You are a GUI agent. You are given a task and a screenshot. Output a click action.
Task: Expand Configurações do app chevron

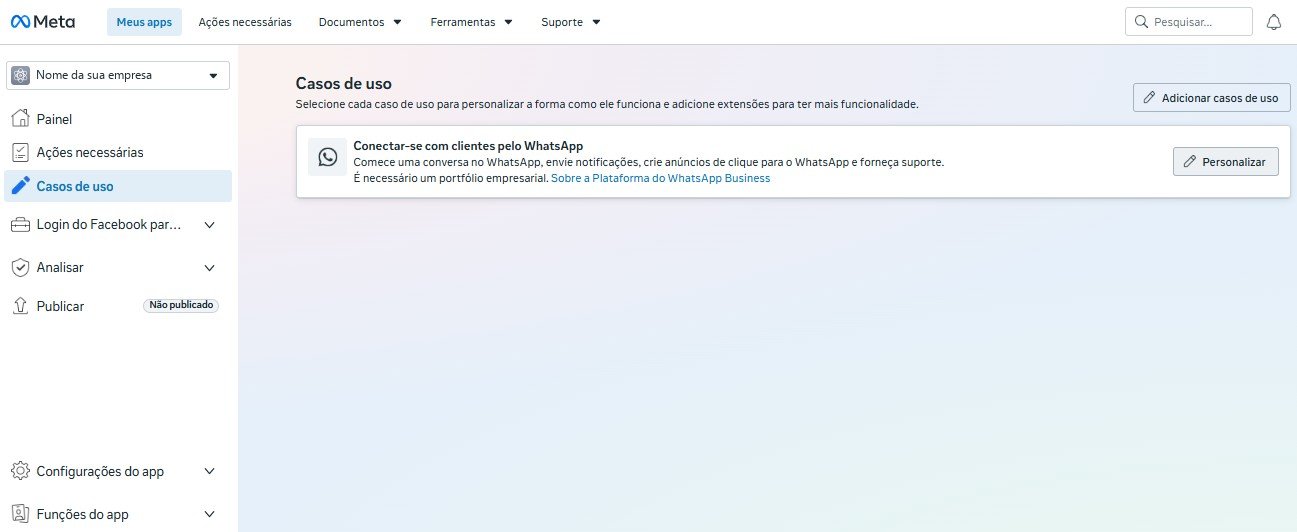click(x=209, y=471)
